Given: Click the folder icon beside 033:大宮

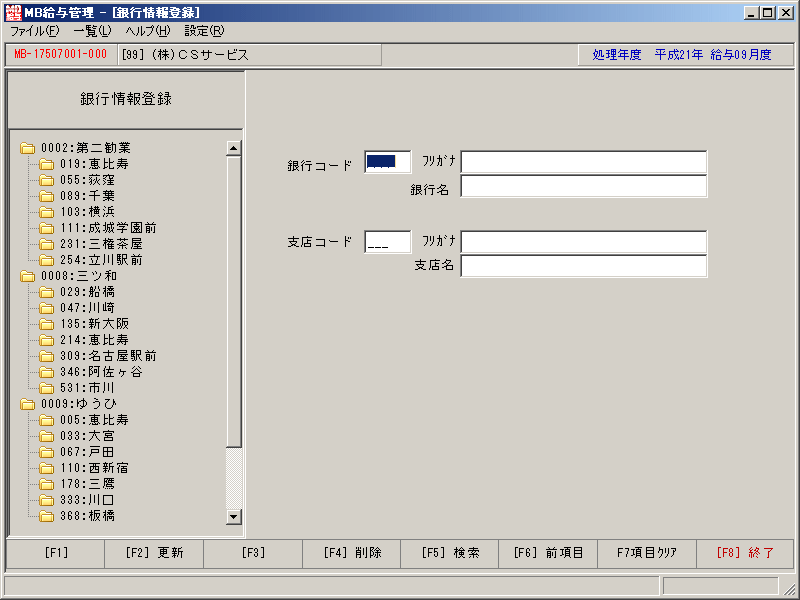Looking at the screenshot, I should (x=46, y=436).
